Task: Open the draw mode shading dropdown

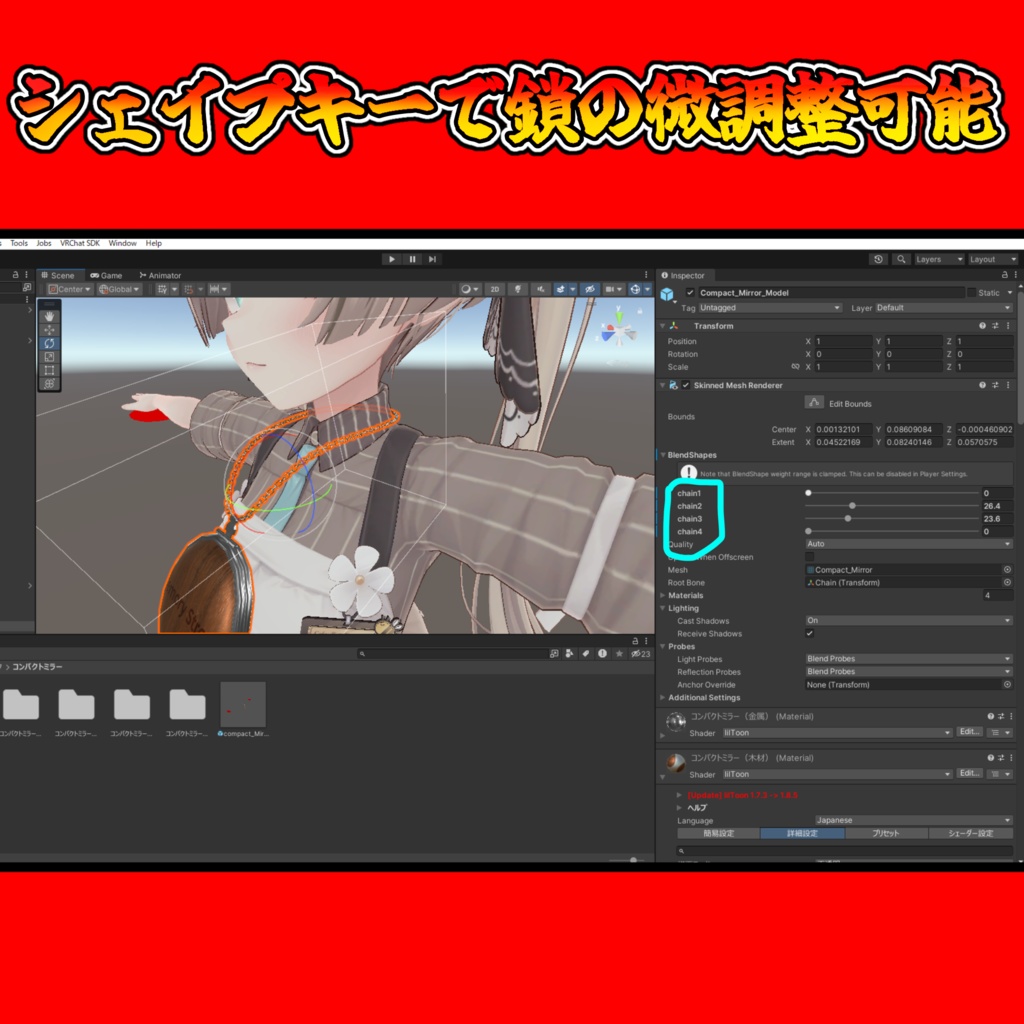Action: pos(469,289)
